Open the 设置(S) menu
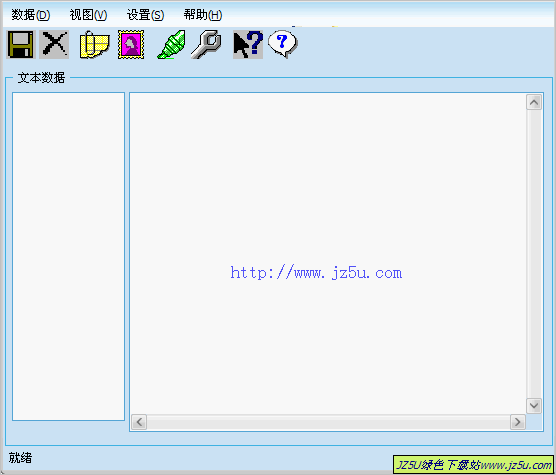 [145, 15]
